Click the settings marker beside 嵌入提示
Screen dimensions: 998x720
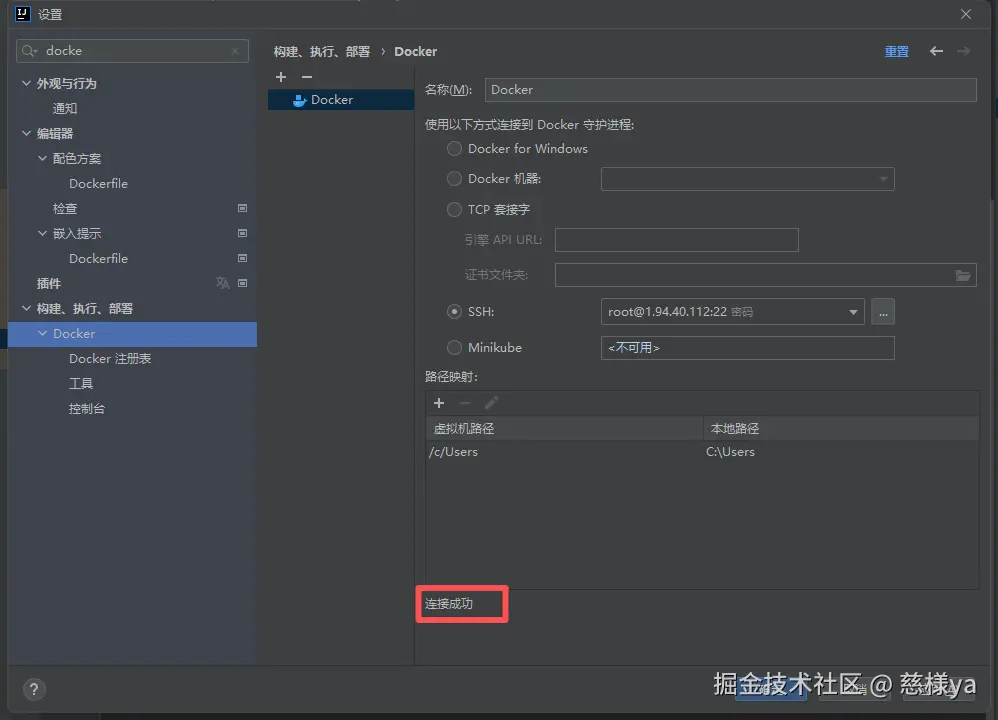click(242, 233)
